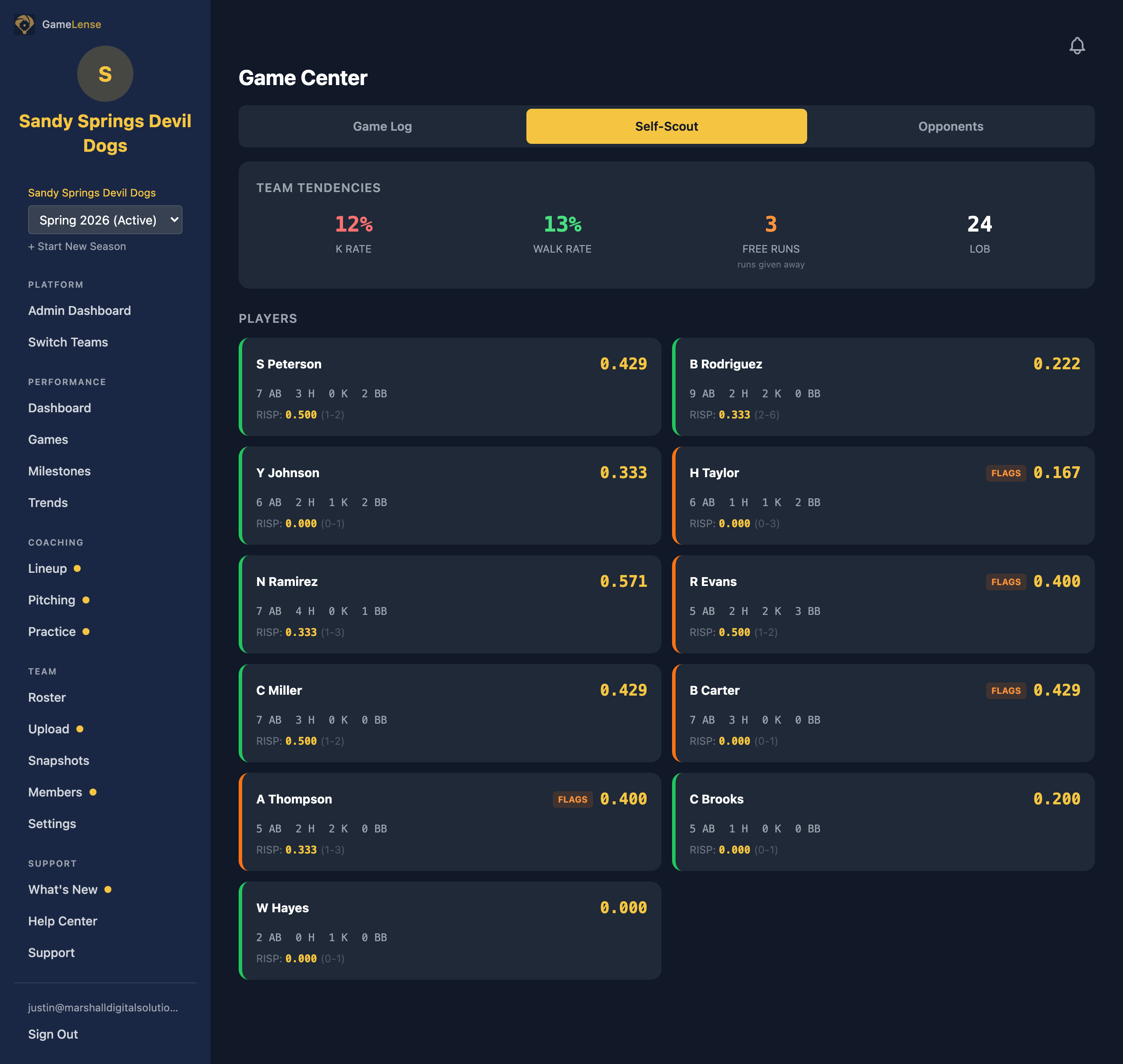Viewport: 1123px width, 1064px height.
Task: Open the Help Center
Action: pyautogui.click(x=63, y=921)
